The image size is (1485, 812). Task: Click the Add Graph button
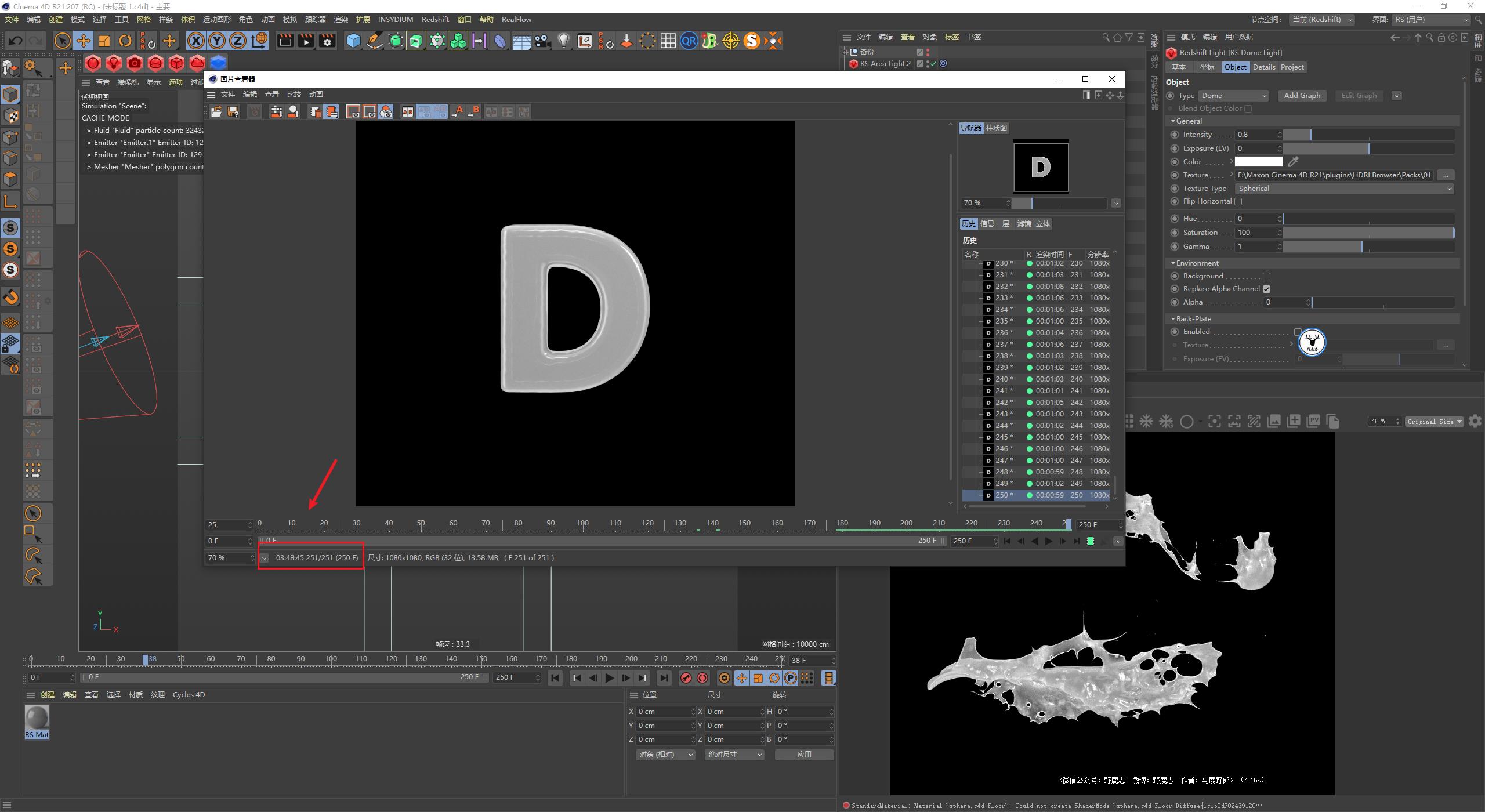point(1302,95)
